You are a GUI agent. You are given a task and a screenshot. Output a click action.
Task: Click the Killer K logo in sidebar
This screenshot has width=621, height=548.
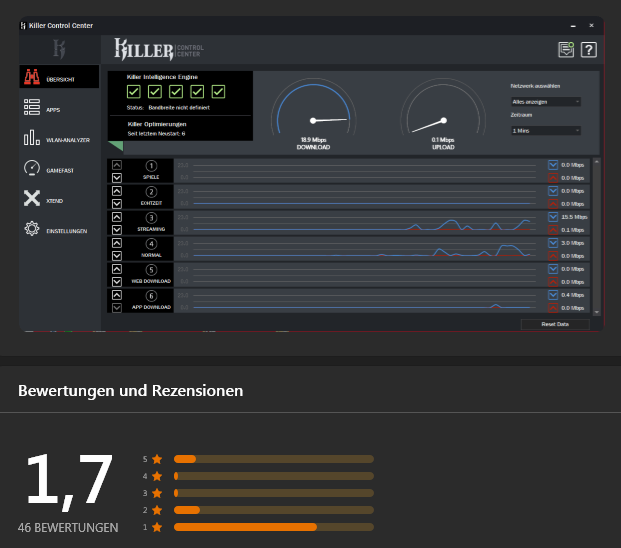tap(59, 49)
